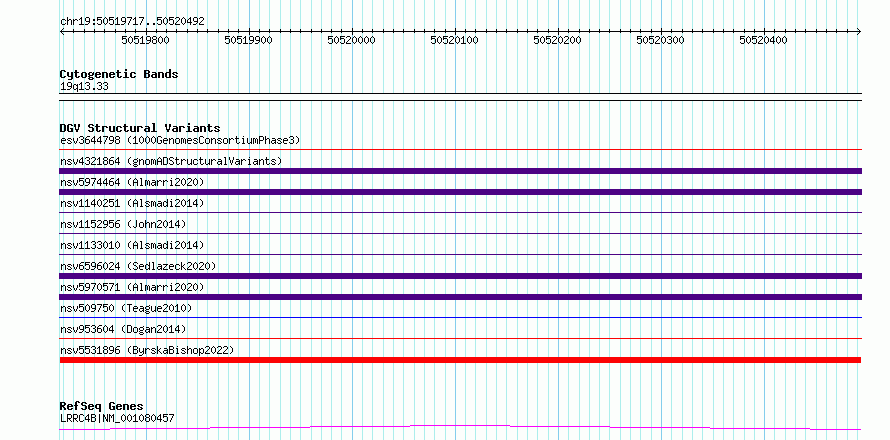Click the thin red line under nsv953604
This screenshot has width=890, height=440.
click(460, 339)
